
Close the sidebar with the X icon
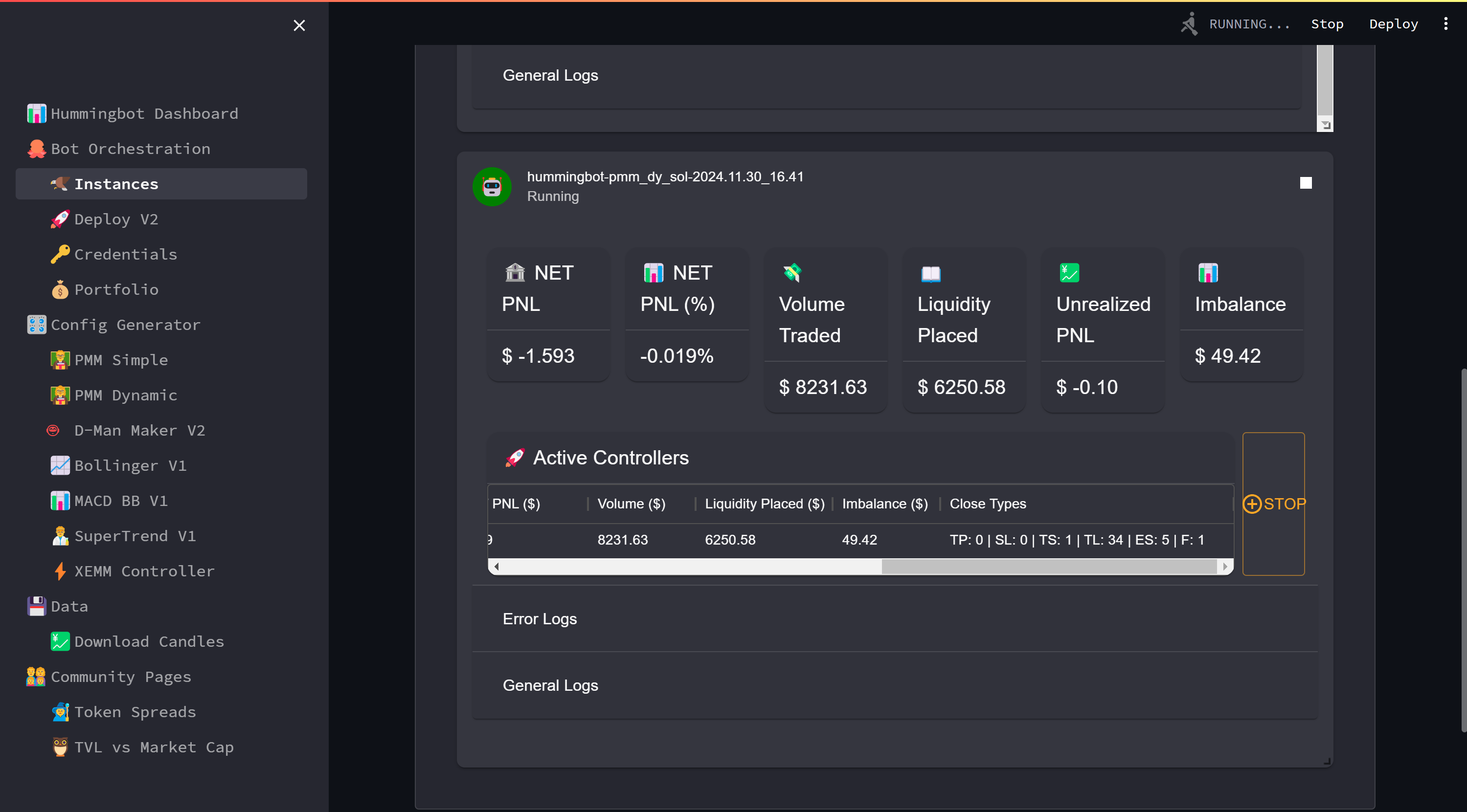tap(299, 25)
